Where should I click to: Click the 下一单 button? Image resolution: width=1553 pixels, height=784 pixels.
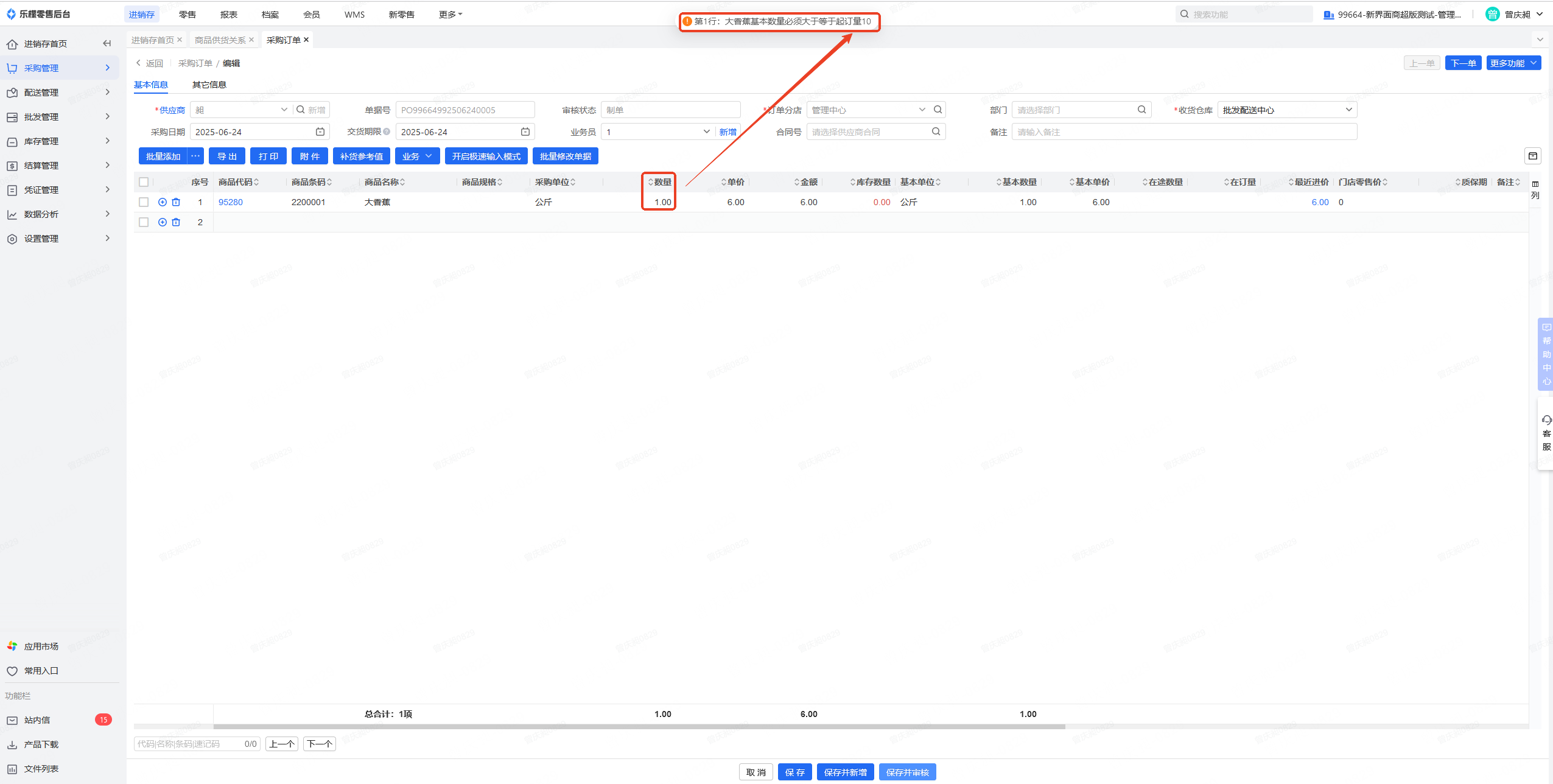(1463, 63)
